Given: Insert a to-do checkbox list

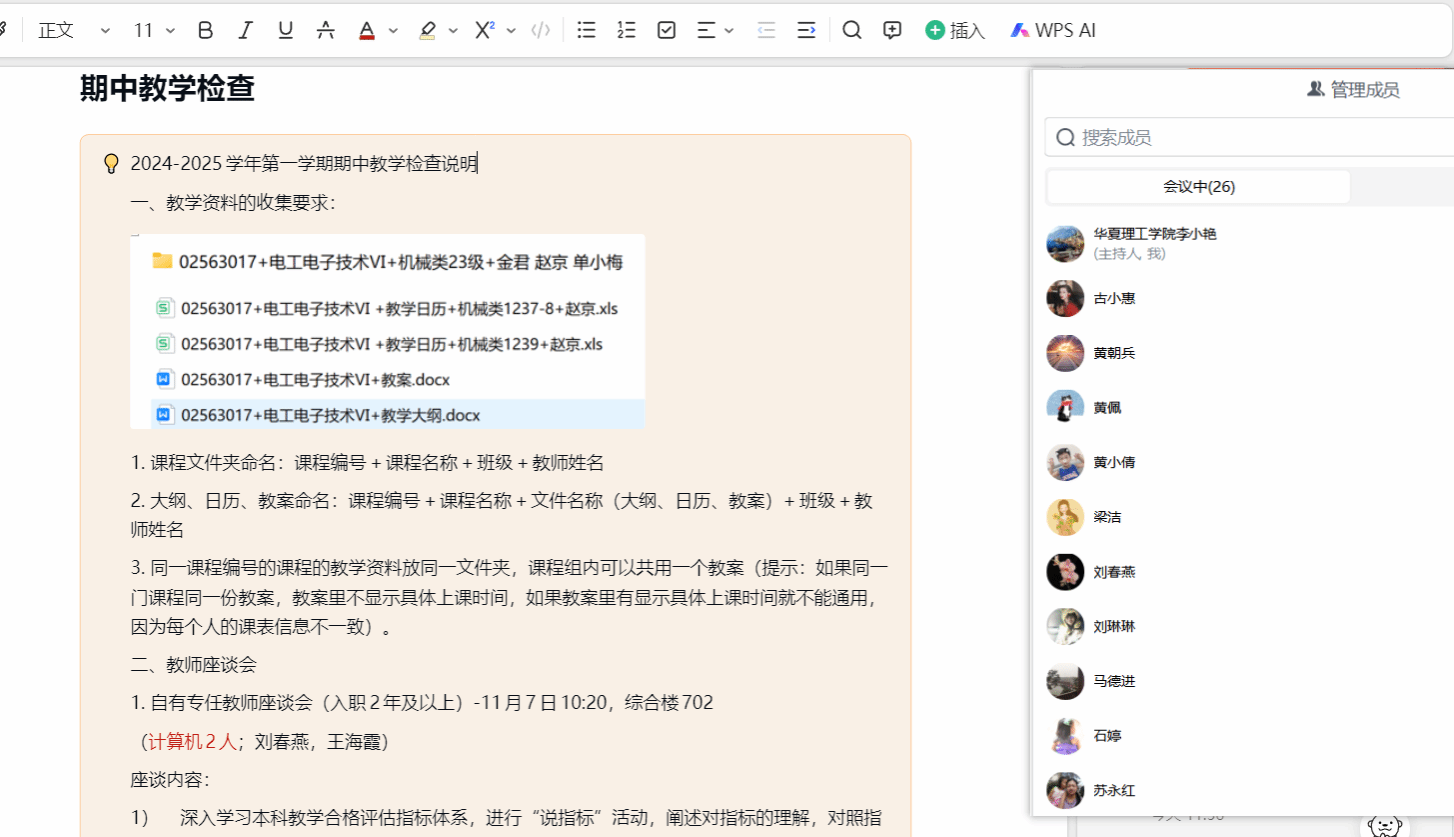Looking at the screenshot, I should click(x=667, y=30).
